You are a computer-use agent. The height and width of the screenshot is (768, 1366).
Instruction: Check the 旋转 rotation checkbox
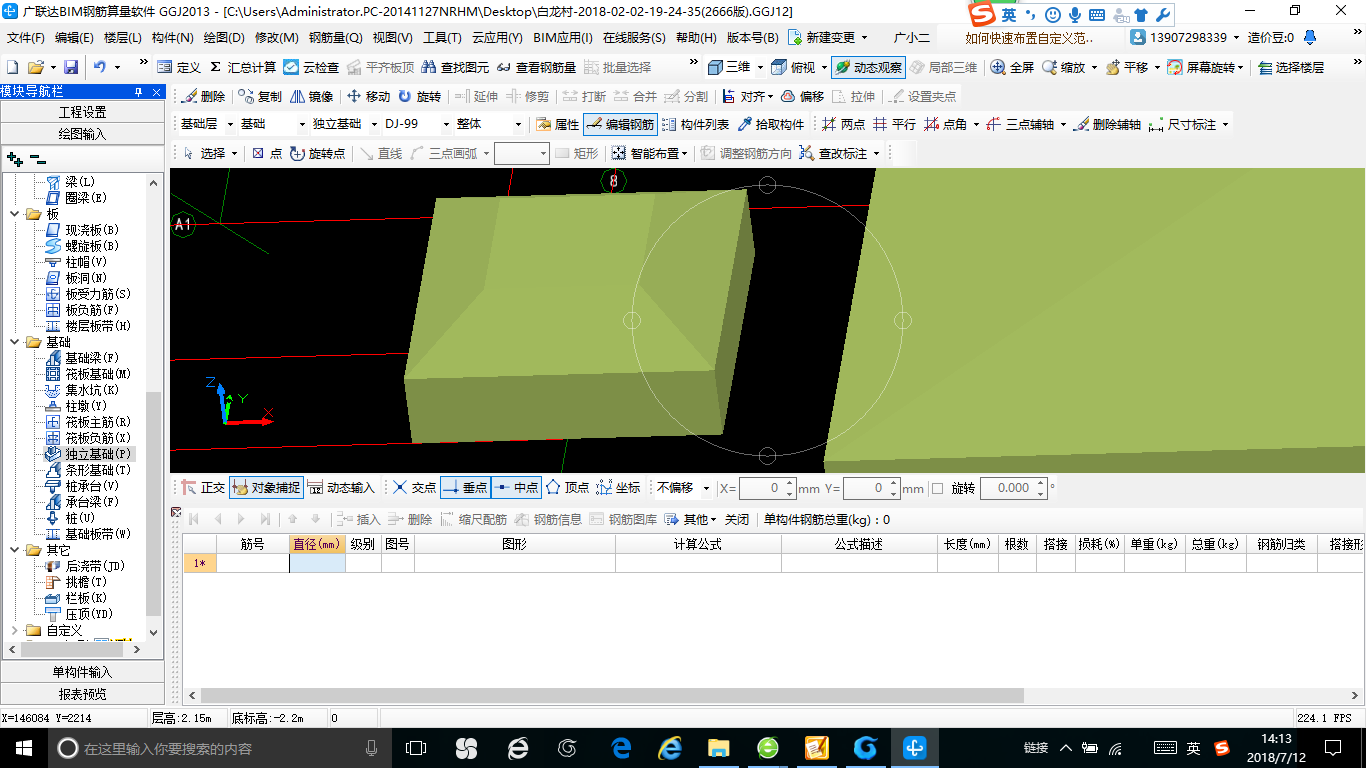937,488
